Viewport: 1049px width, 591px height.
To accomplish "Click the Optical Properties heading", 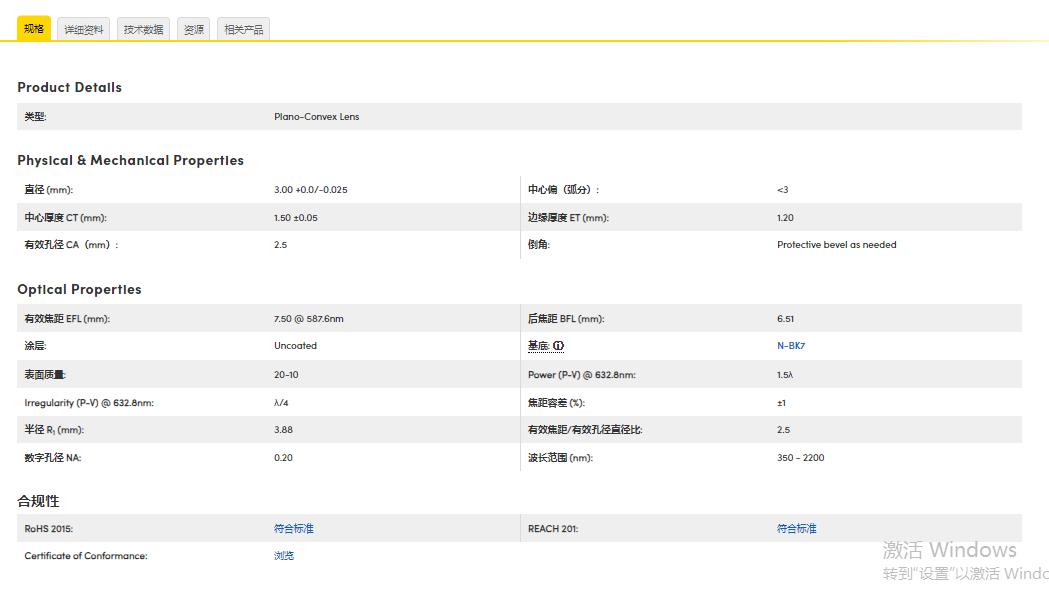I will 79,290.
